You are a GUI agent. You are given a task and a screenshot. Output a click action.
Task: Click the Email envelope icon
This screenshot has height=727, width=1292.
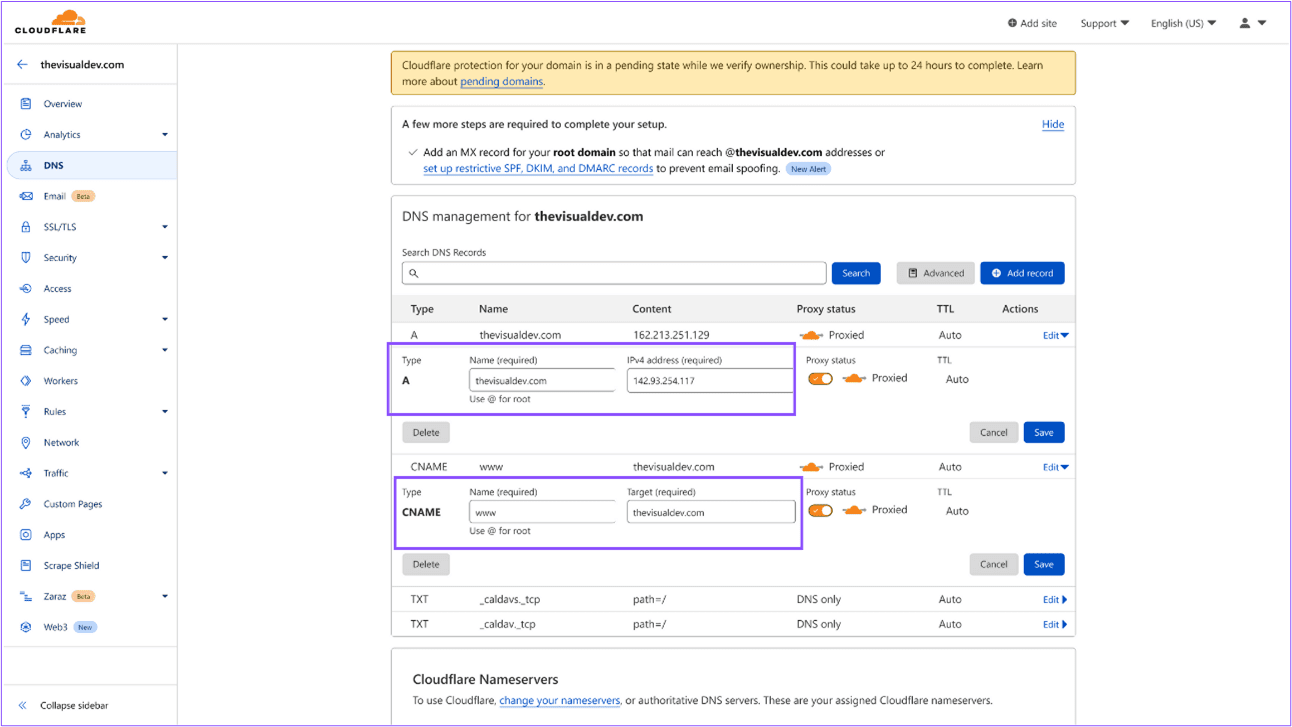[26, 197]
